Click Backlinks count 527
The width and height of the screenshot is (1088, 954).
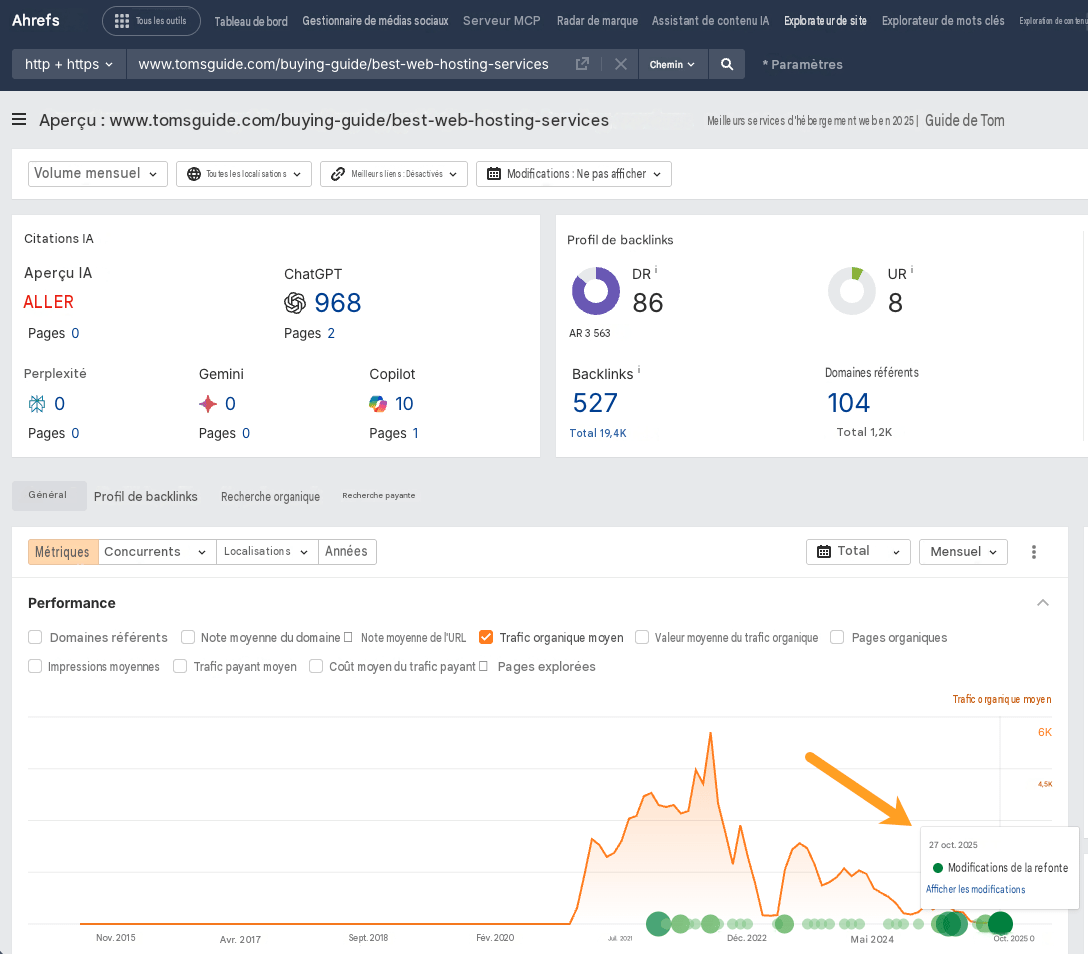tap(595, 402)
